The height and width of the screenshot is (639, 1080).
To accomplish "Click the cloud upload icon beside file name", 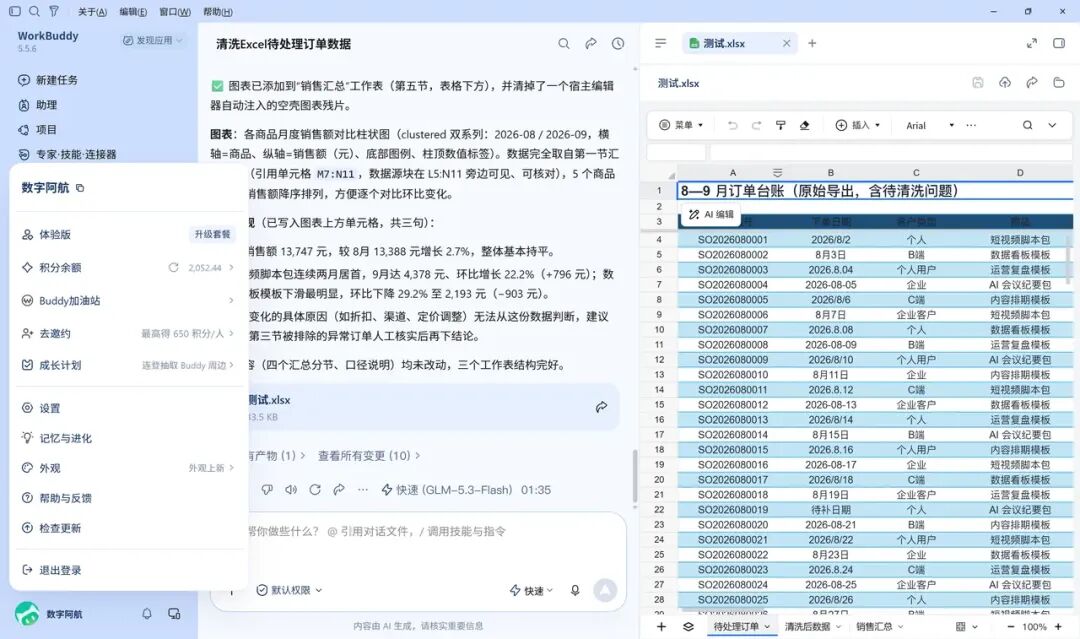I will pyautogui.click(x=1005, y=83).
